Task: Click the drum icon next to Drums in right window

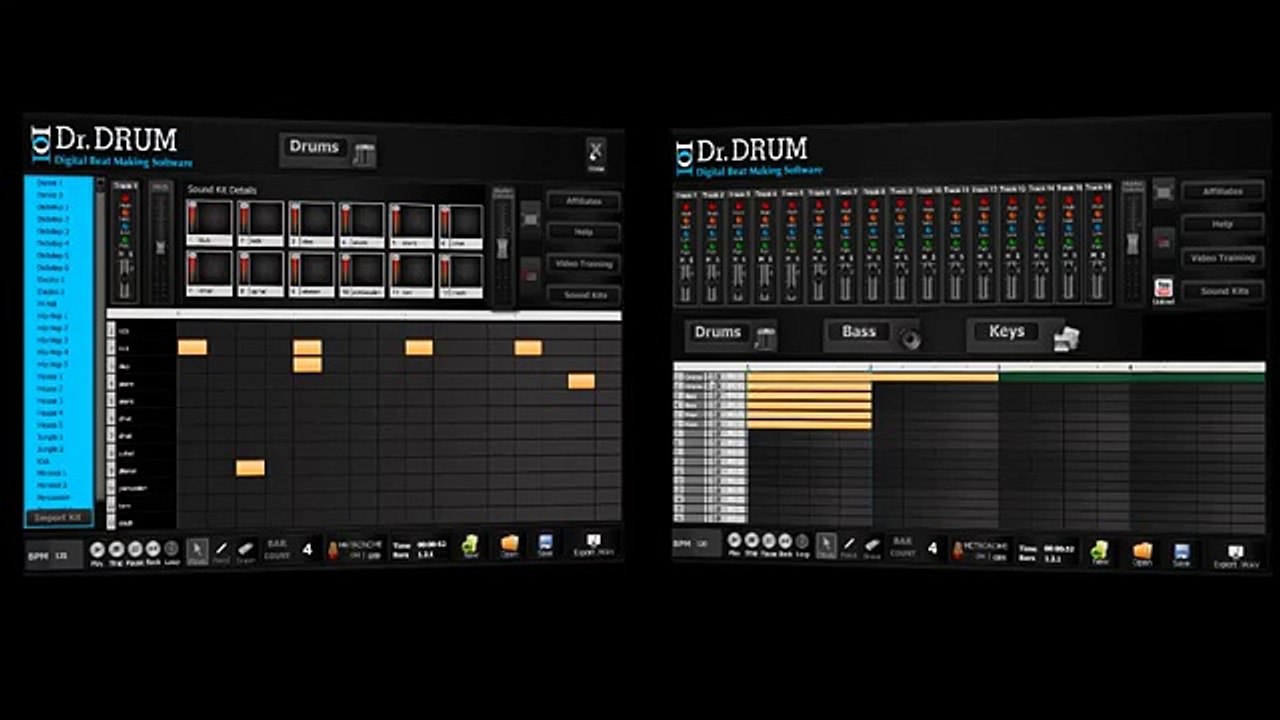Action: [x=764, y=338]
